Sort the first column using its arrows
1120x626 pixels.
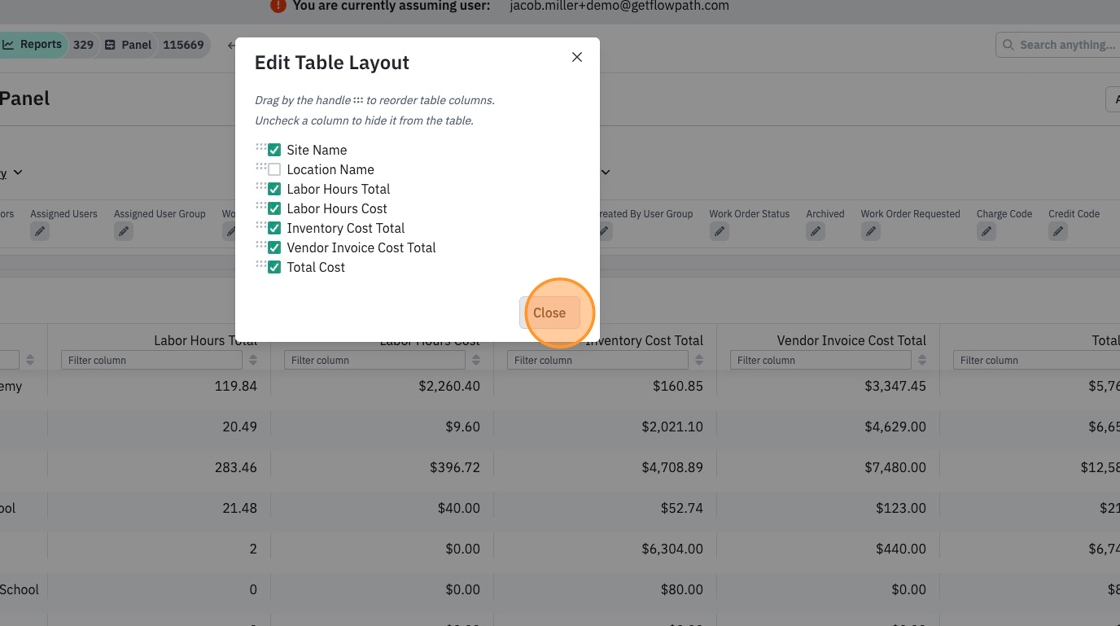pos(30,360)
